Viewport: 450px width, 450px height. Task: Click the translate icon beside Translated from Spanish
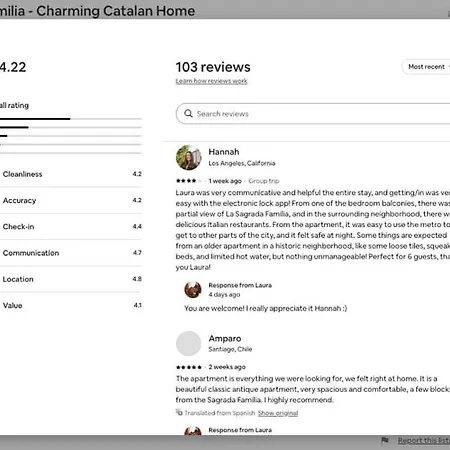point(179,412)
